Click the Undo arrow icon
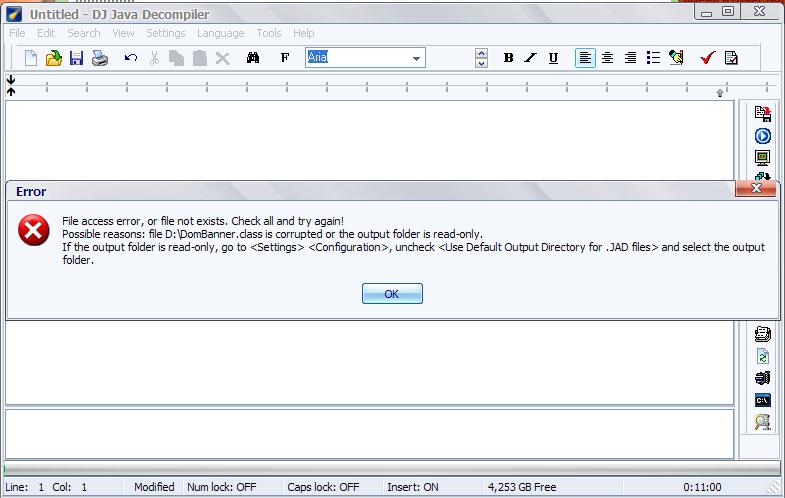Screen dimensions: 785x498 click(x=130, y=58)
